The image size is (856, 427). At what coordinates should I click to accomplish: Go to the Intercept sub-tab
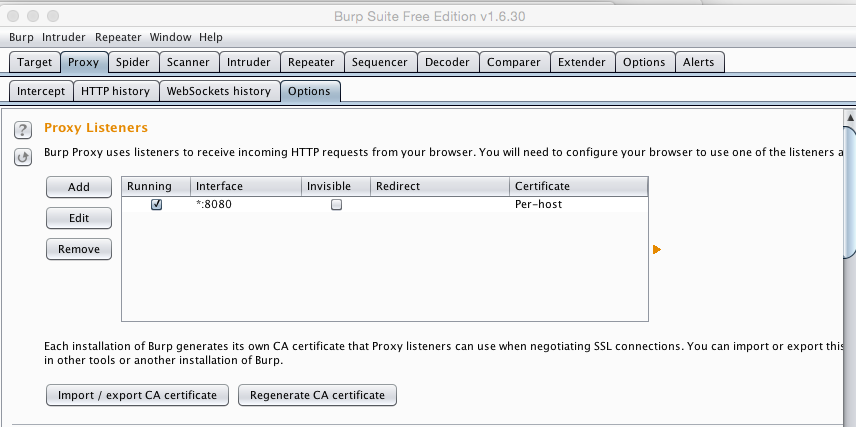click(41, 91)
